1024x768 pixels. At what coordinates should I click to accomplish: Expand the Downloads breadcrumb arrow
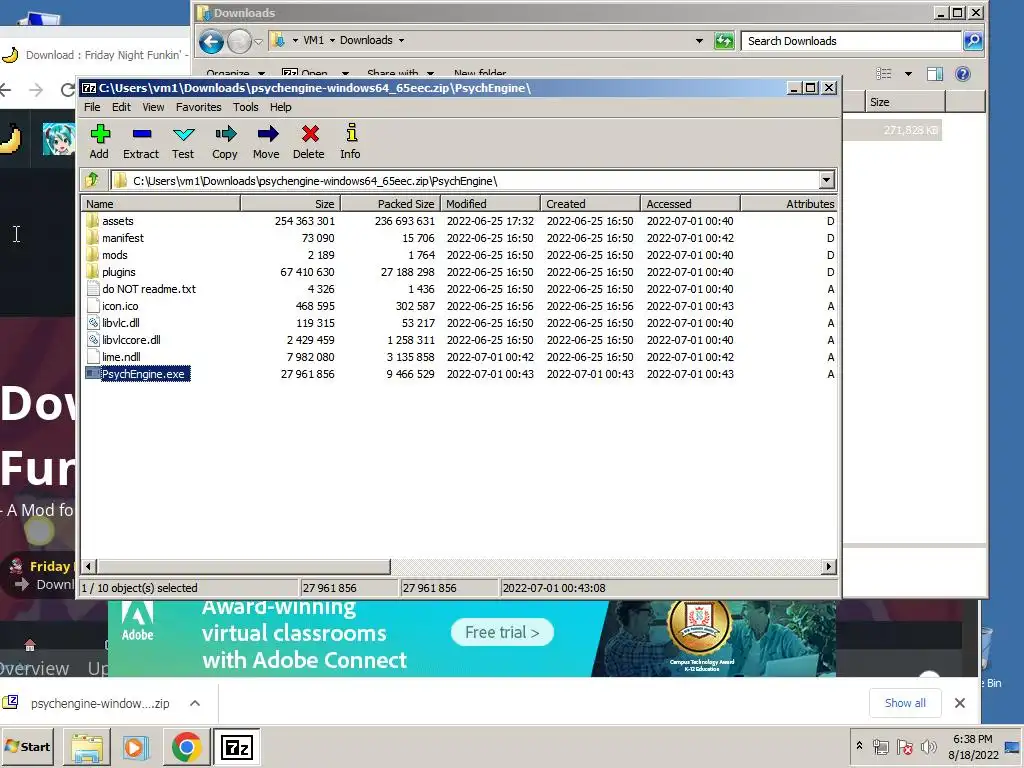[401, 40]
